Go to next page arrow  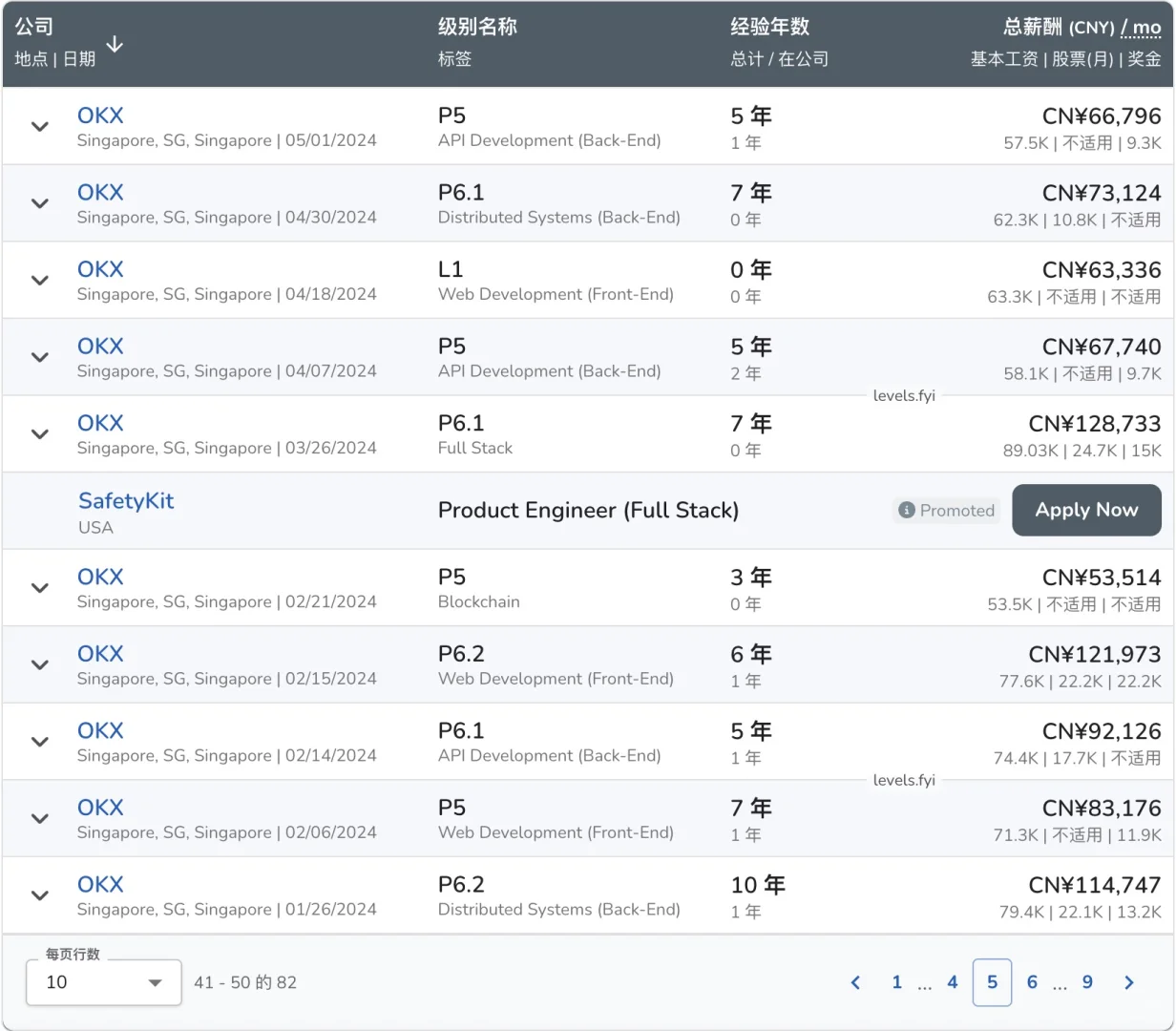pos(1129,982)
